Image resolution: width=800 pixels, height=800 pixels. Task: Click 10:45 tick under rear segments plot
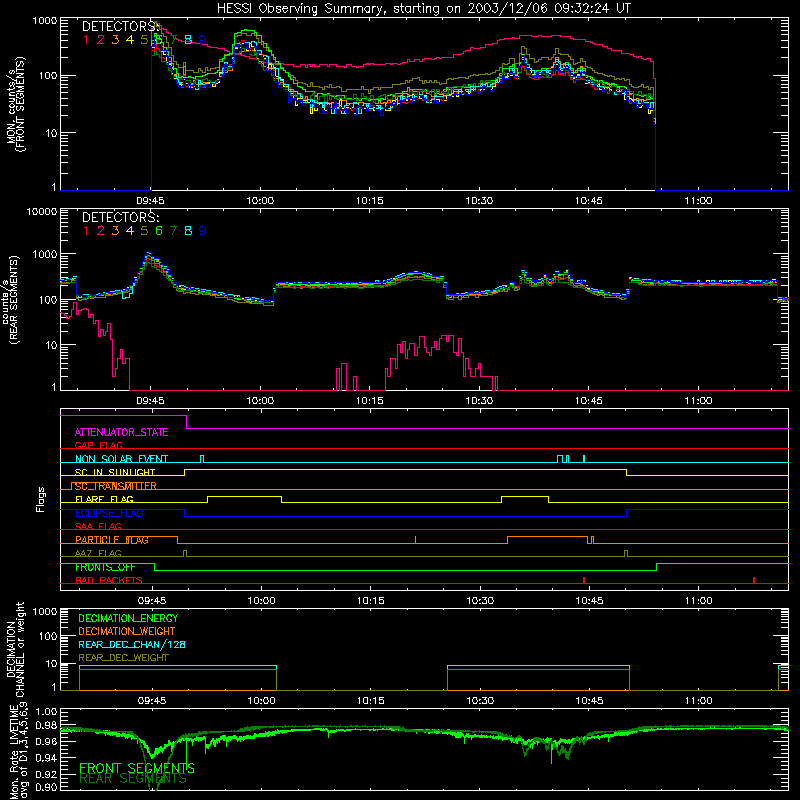pos(589,401)
